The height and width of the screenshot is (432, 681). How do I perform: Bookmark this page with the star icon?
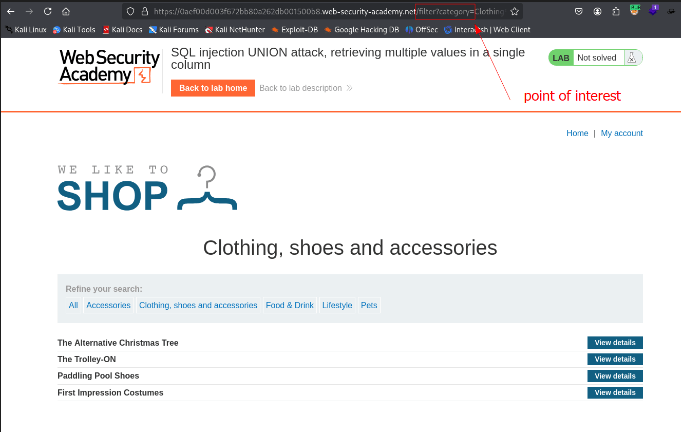point(514,11)
